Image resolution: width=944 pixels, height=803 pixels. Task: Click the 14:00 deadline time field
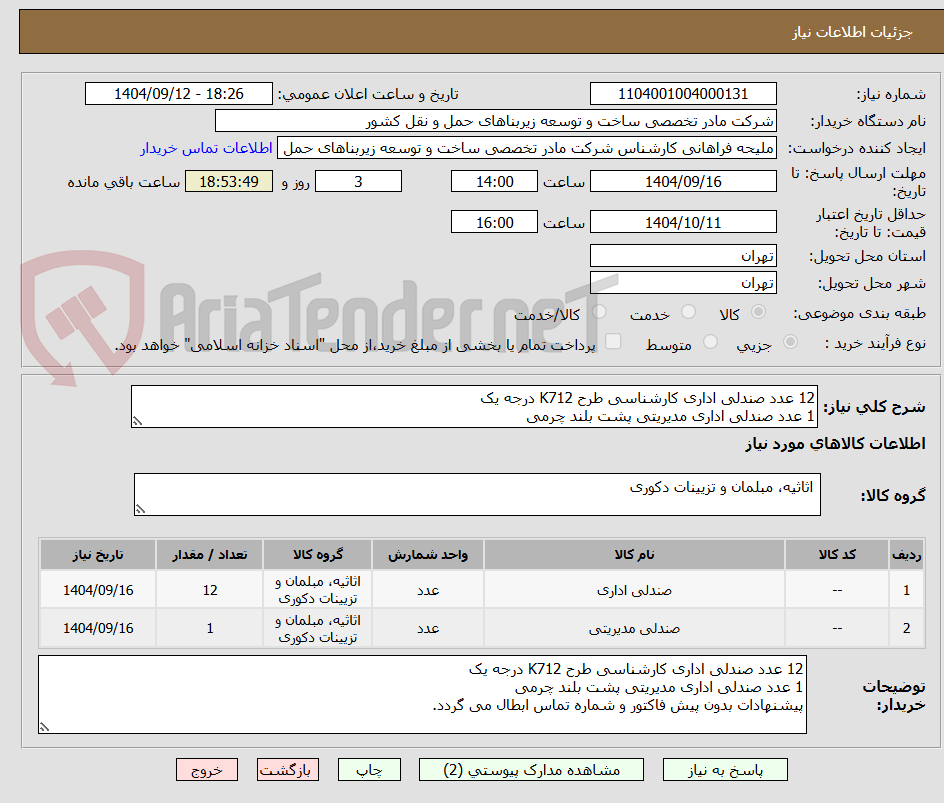click(x=494, y=181)
